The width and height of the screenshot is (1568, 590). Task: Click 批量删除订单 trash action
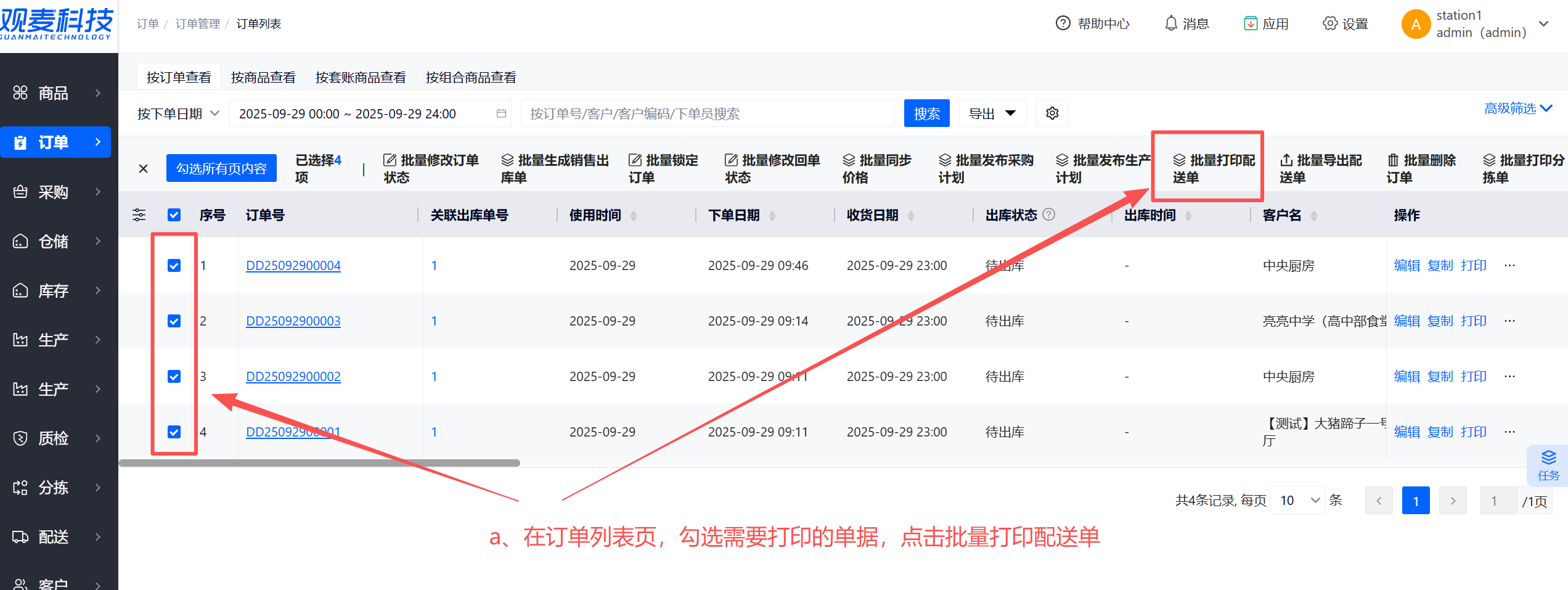tap(1421, 168)
